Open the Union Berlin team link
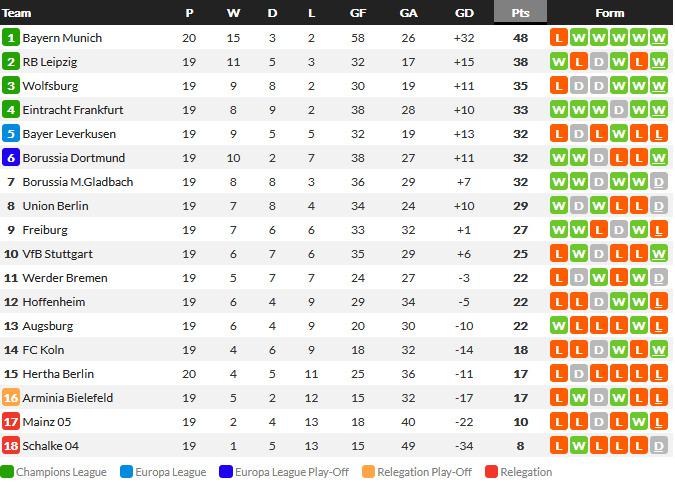 pos(56,206)
